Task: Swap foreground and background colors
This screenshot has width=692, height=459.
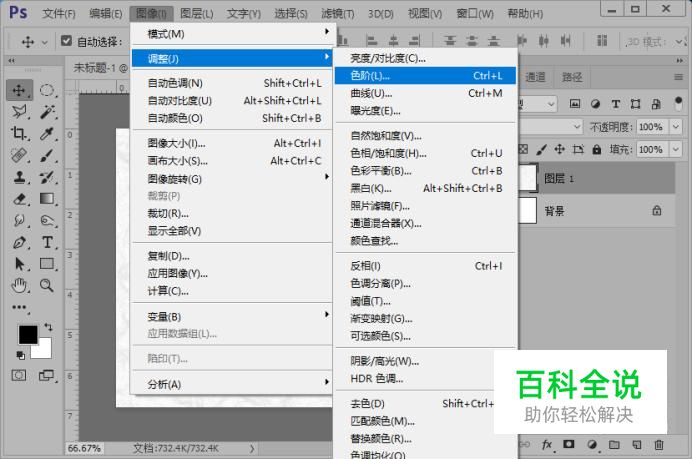Action: pyautogui.click(x=49, y=327)
